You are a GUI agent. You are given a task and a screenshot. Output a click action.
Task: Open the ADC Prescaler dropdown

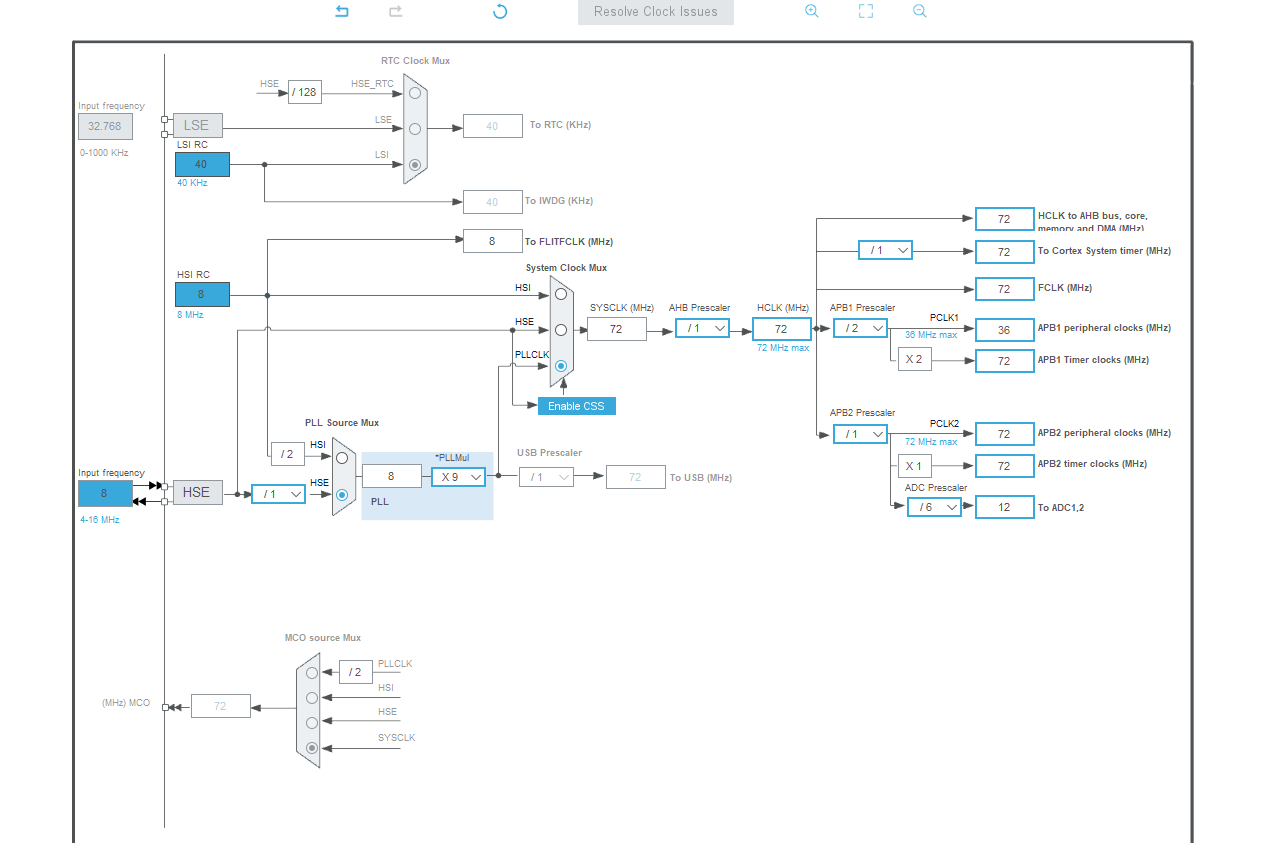(x=934, y=507)
